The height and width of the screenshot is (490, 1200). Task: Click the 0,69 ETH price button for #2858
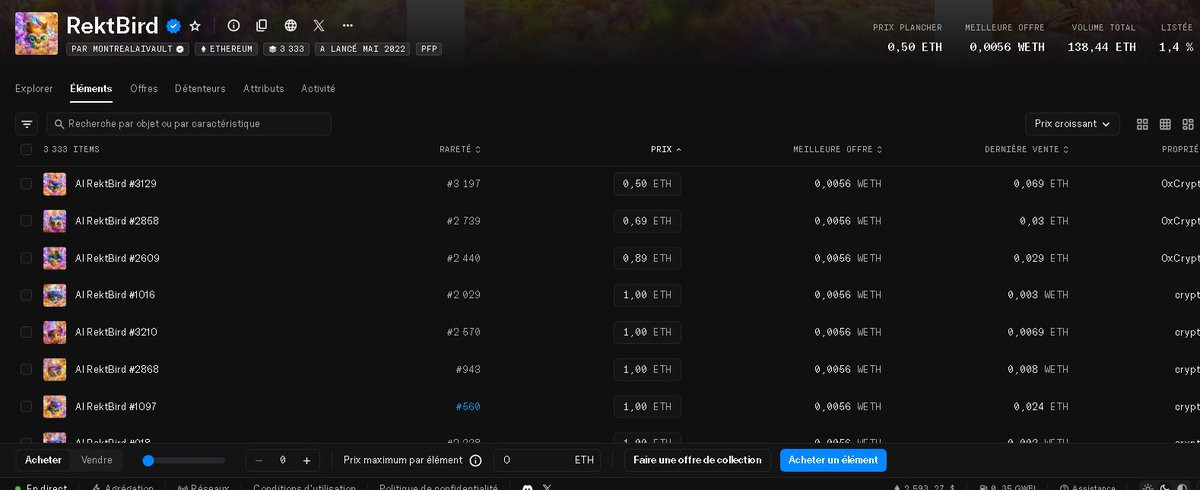point(647,221)
